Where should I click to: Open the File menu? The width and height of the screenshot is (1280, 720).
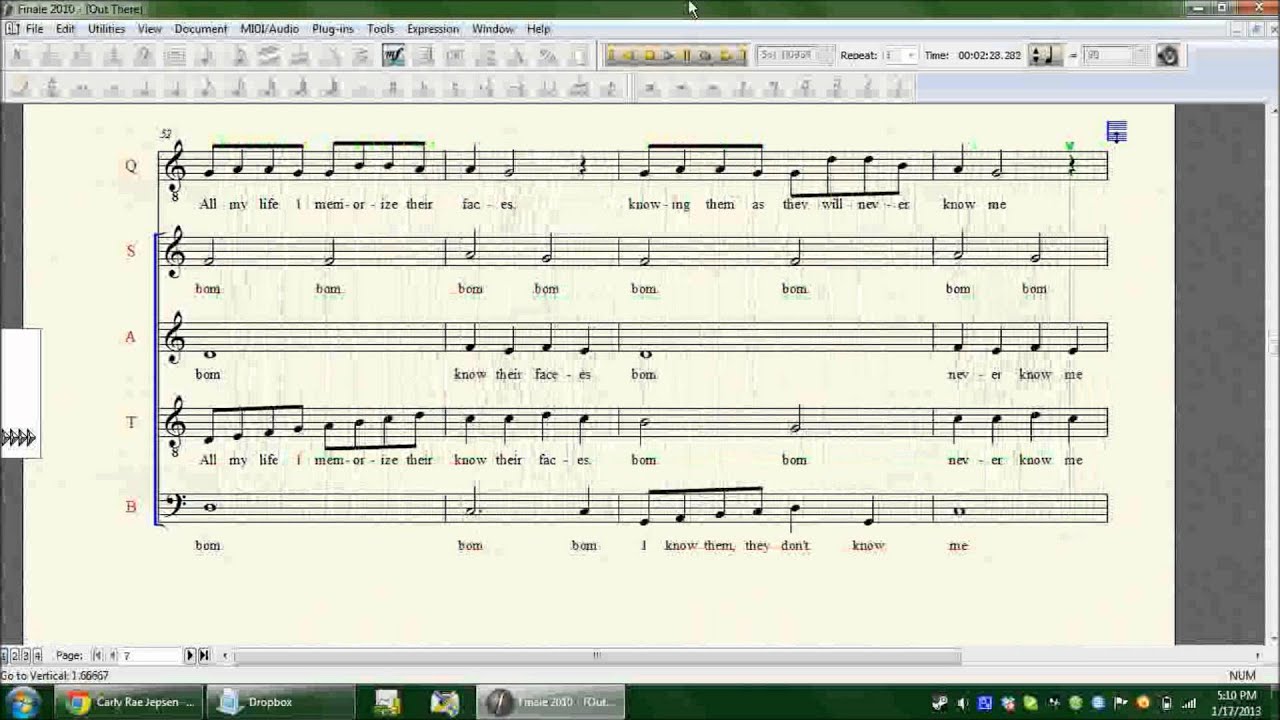tap(34, 29)
